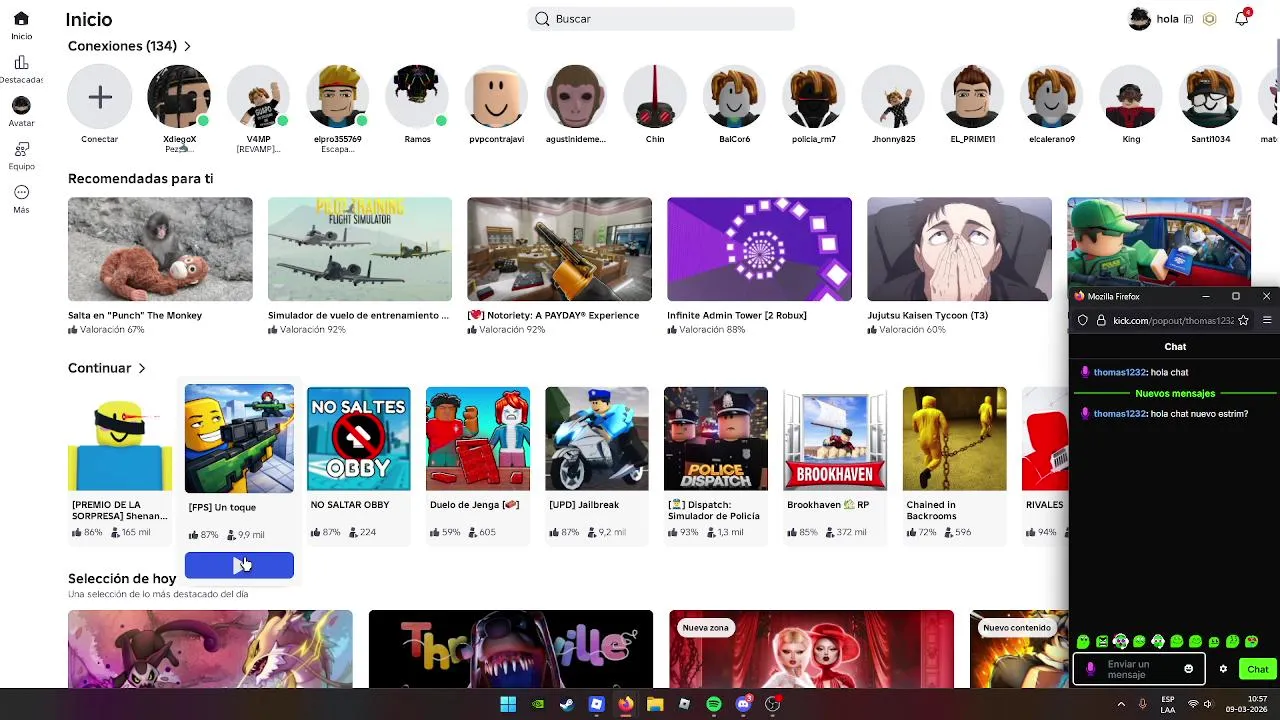Open pvpcontrajavi connection avatar
This screenshot has width=1280, height=720.
497,97
